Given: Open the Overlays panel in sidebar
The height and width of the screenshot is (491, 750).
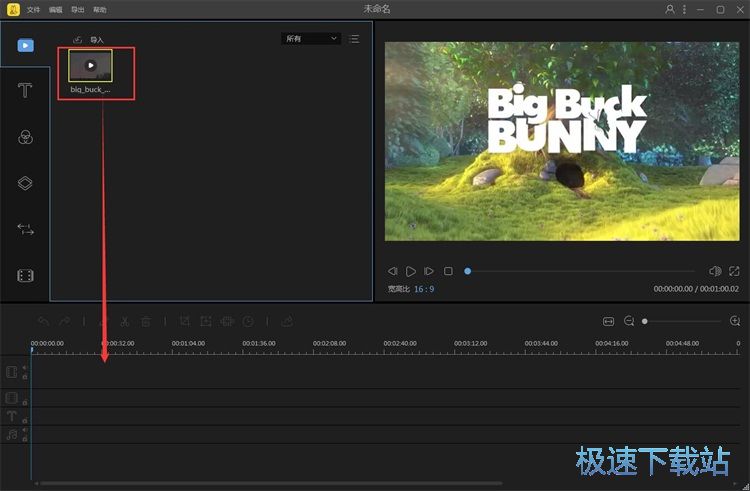Looking at the screenshot, I should (x=25, y=183).
